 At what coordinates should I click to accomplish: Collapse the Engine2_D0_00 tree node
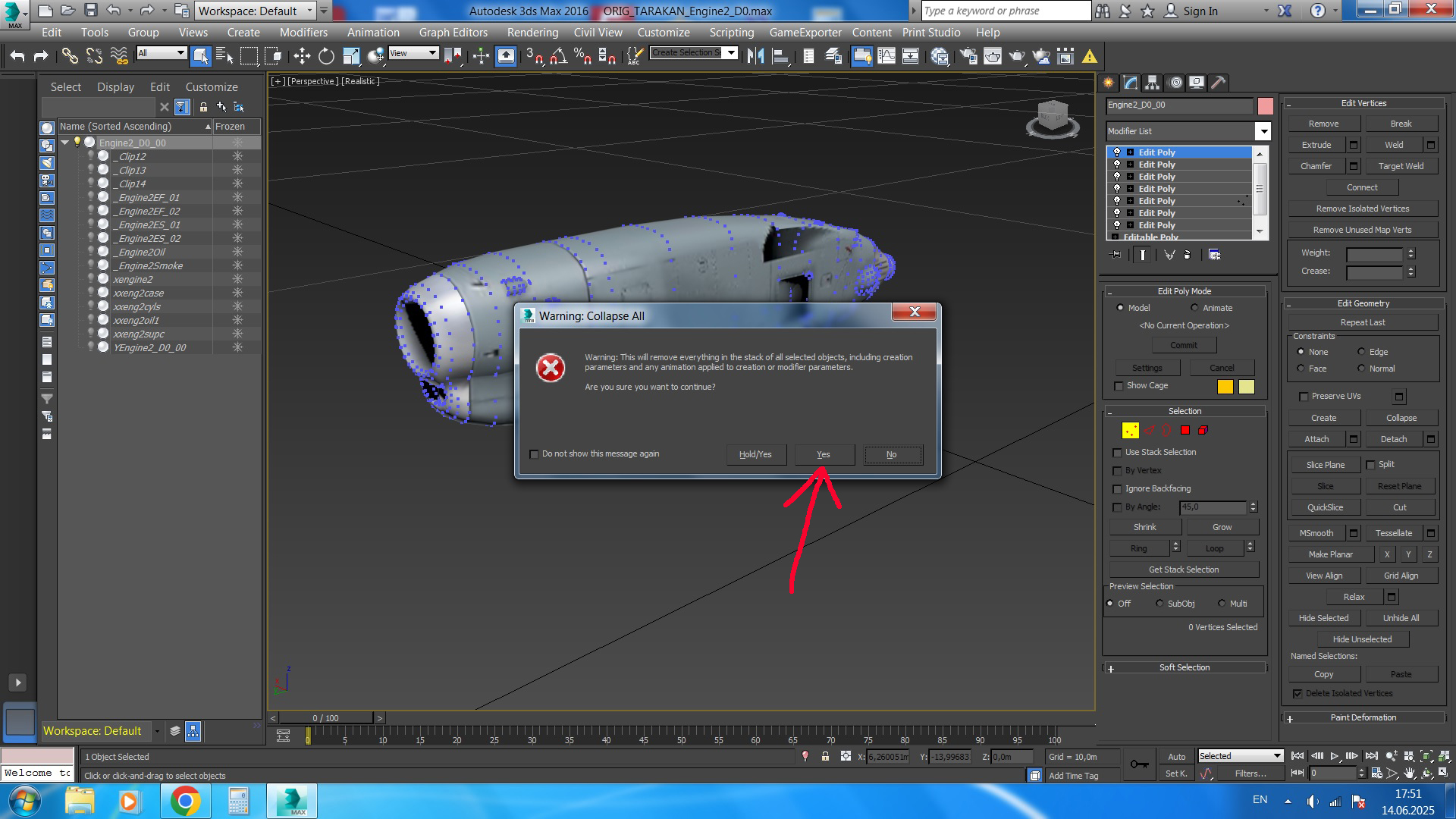[x=65, y=143]
